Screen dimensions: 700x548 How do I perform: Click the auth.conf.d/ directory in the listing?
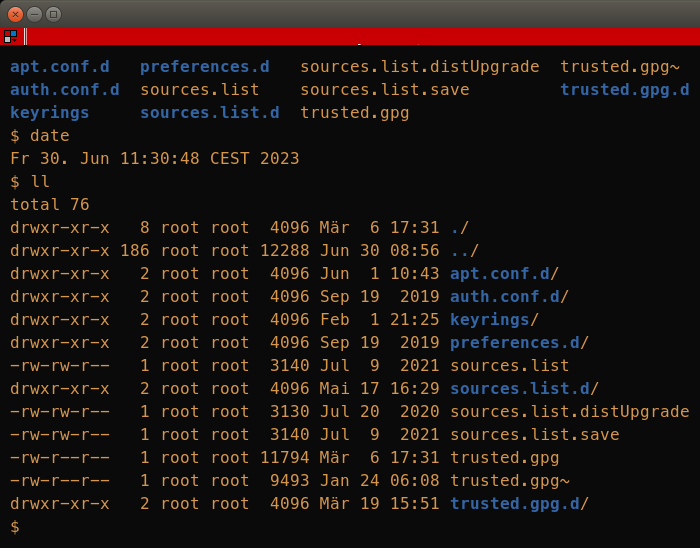pyautogui.click(x=509, y=297)
